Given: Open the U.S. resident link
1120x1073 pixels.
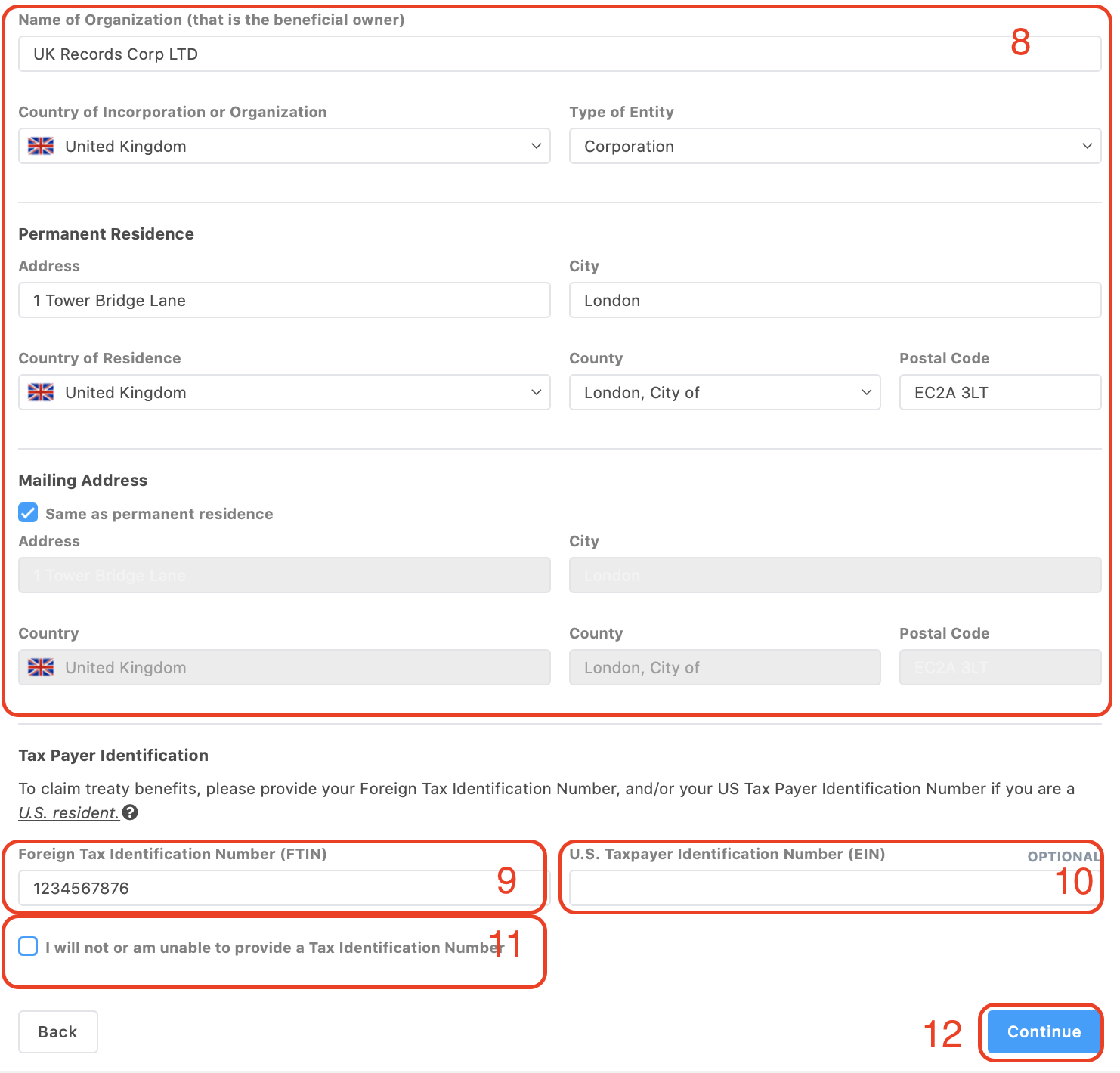Looking at the screenshot, I should click(x=69, y=812).
